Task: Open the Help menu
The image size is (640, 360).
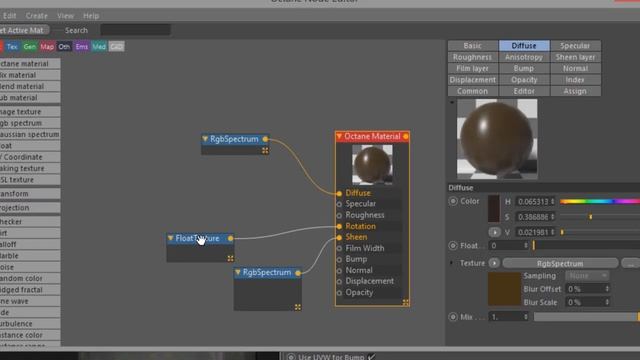Action: pyautogui.click(x=91, y=16)
